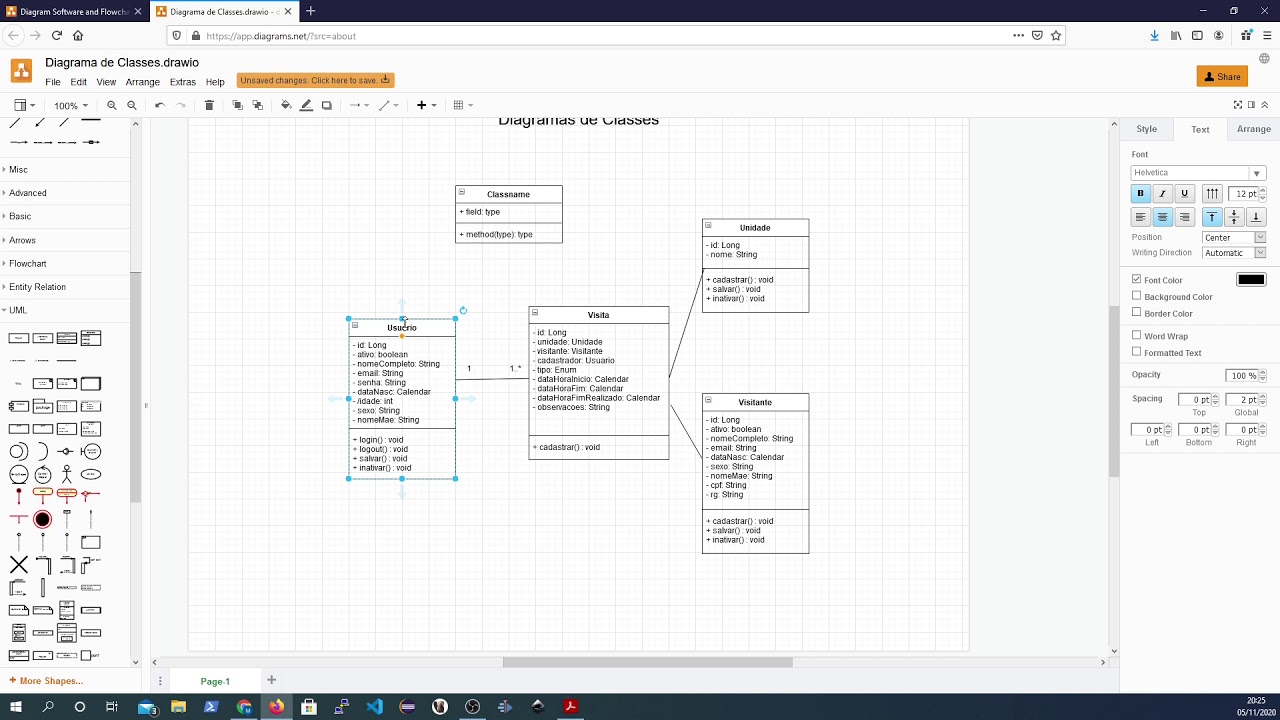Click the Share button

pos(1222,76)
